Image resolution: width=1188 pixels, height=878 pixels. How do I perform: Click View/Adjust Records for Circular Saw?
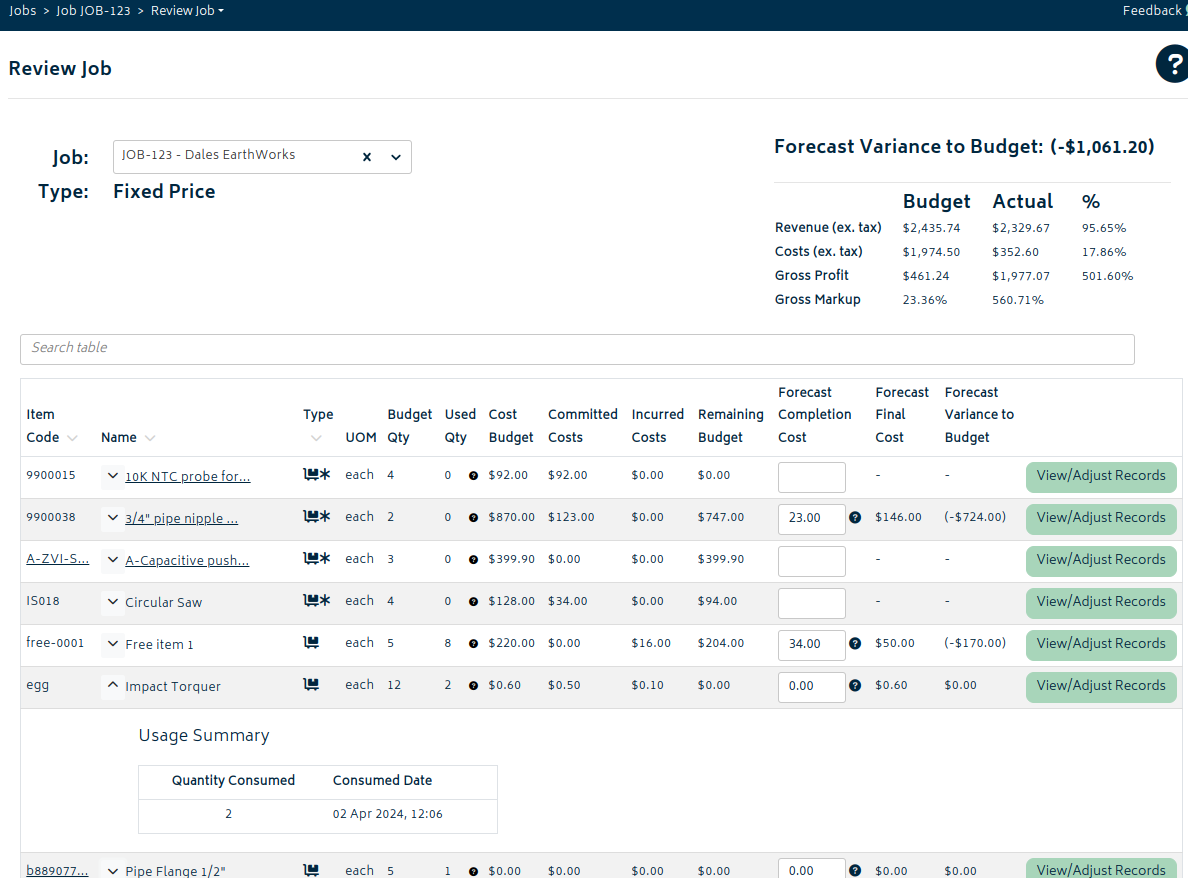[1100, 602]
